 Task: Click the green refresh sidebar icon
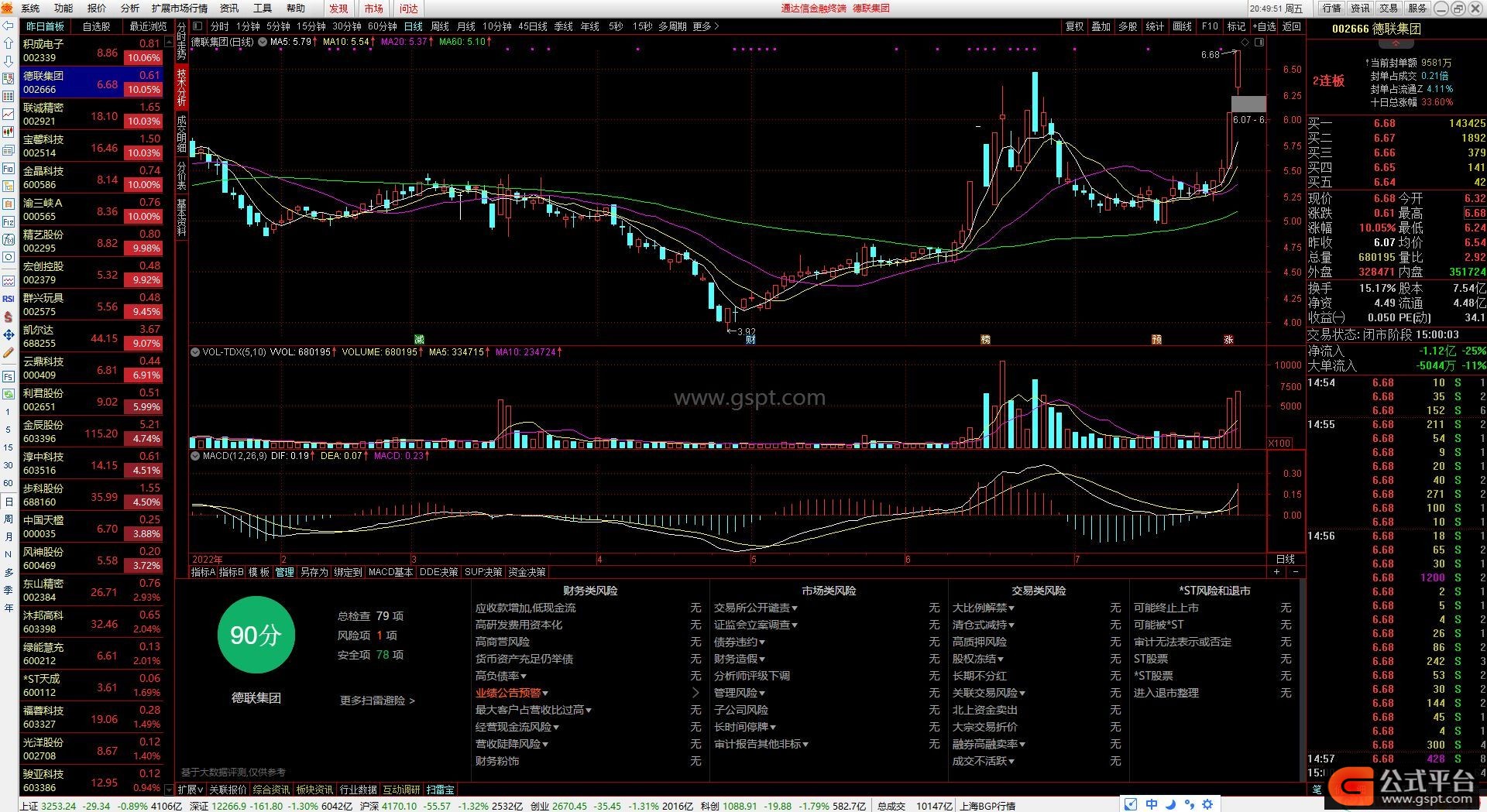pos(9,394)
